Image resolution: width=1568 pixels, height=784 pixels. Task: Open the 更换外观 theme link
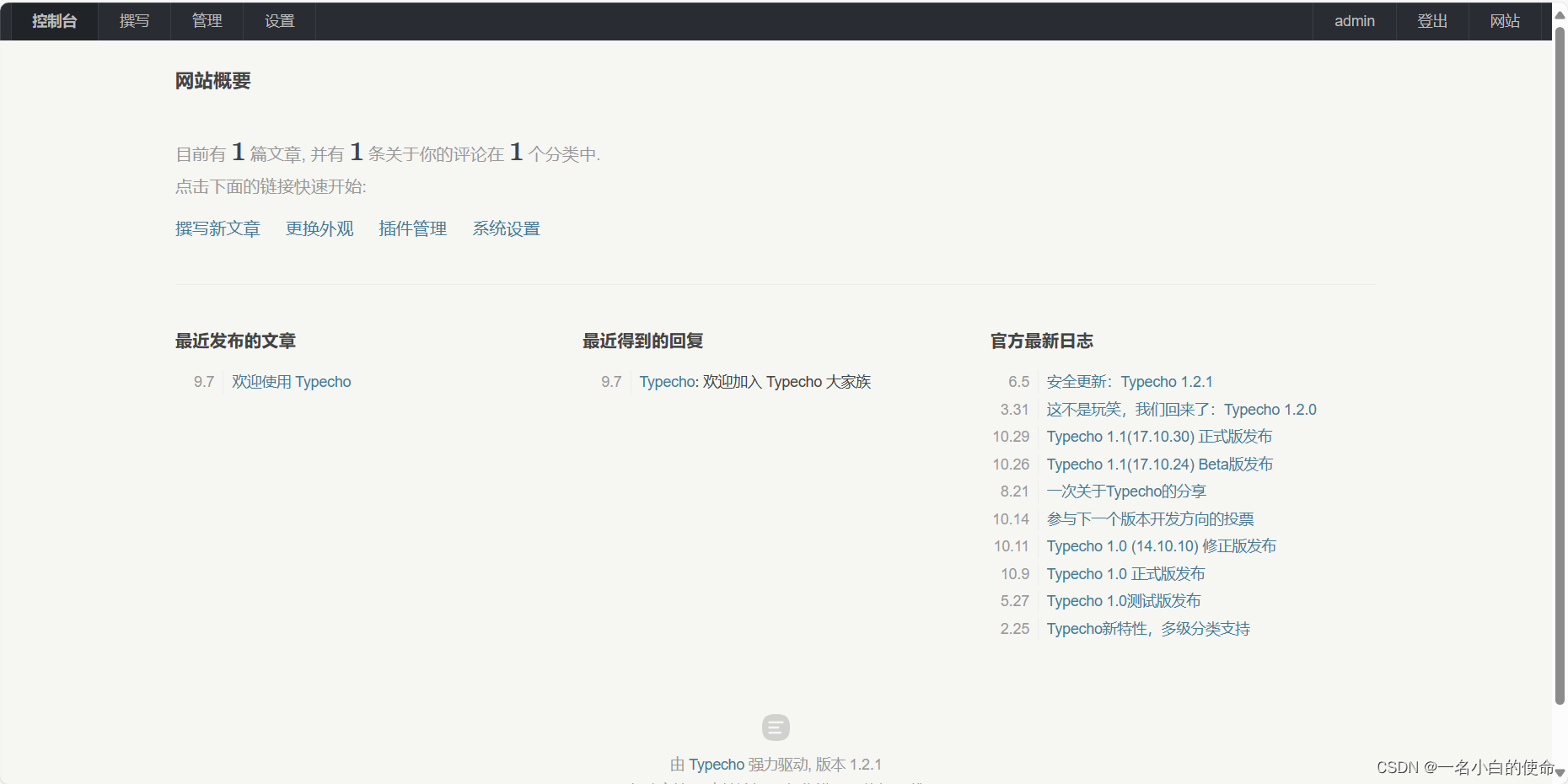click(x=320, y=228)
